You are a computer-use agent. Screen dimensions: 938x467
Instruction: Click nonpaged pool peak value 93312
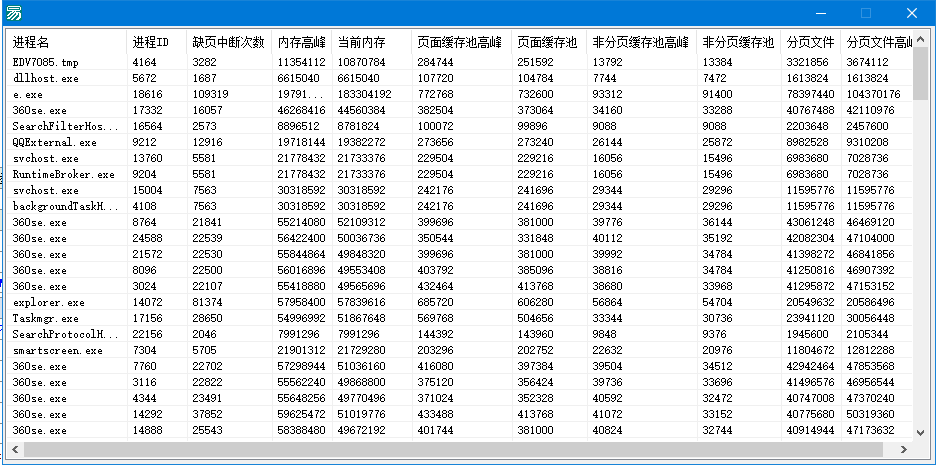[x=607, y=94]
